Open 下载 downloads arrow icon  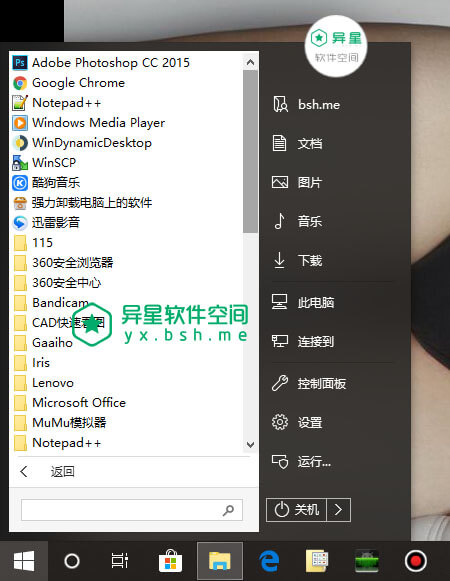coord(279,260)
